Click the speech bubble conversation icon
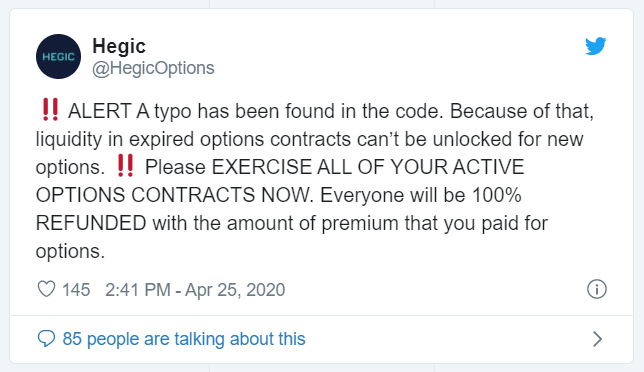The height and width of the screenshot is (372, 644). click(x=46, y=339)
